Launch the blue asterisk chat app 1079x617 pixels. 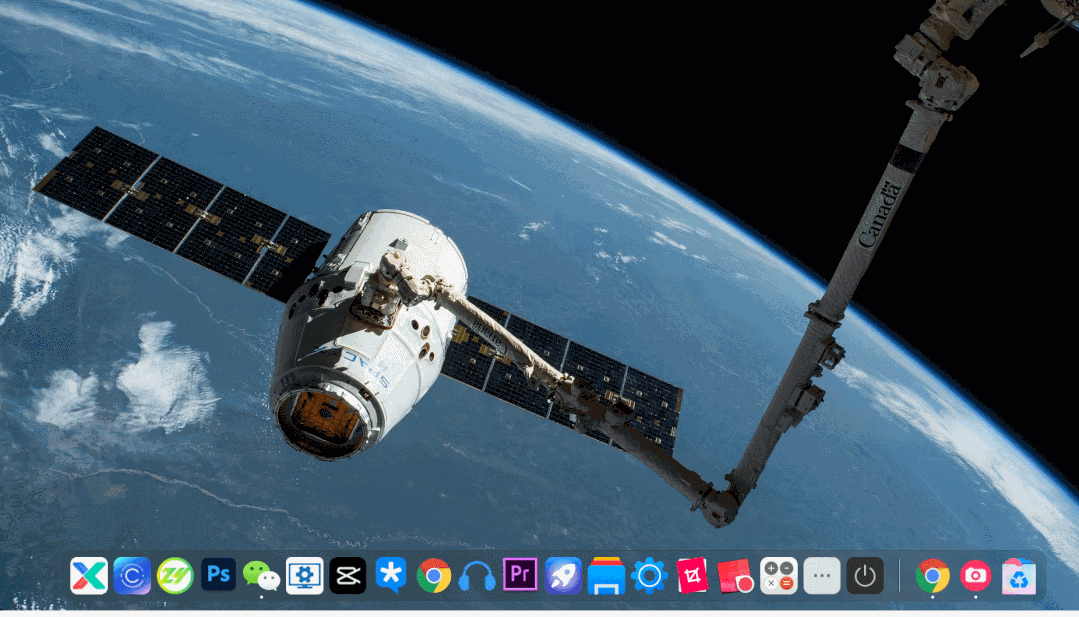coord(391,576)
